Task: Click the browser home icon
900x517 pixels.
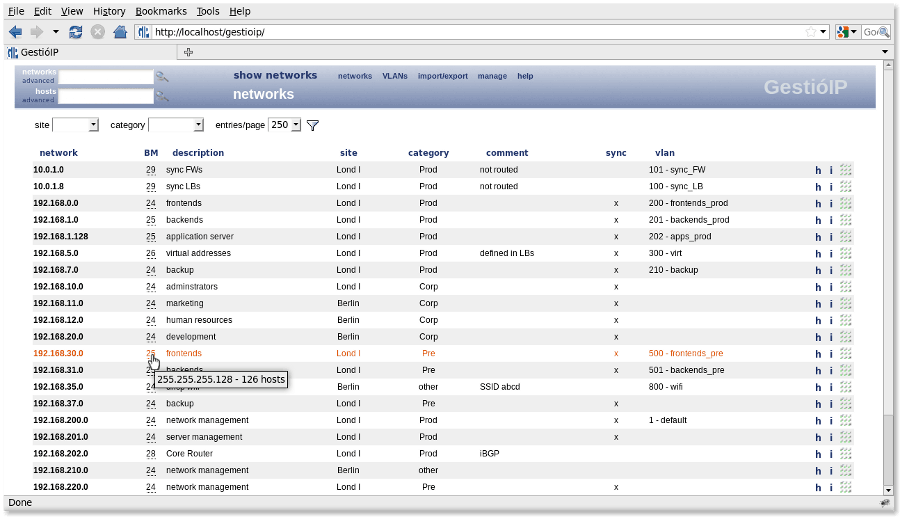Action: (120, 32)
